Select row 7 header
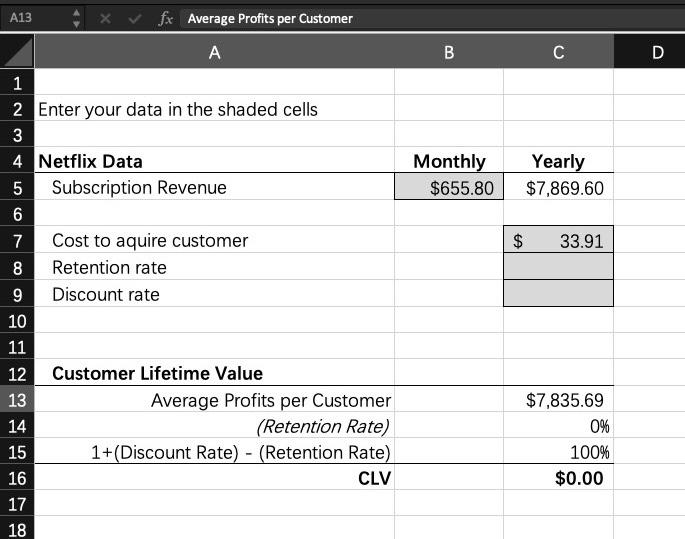This screenshot has width=685, height=539. (17, 240)
